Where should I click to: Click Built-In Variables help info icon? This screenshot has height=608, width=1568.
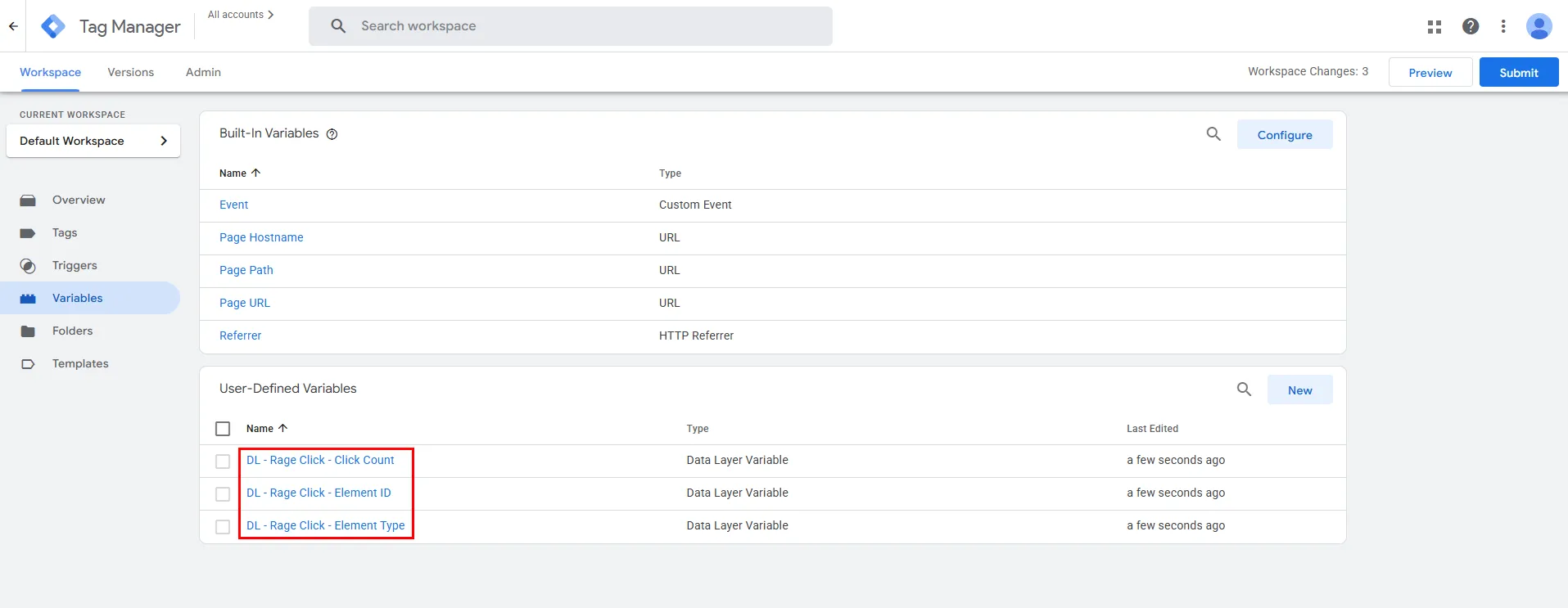click(332, 134)
